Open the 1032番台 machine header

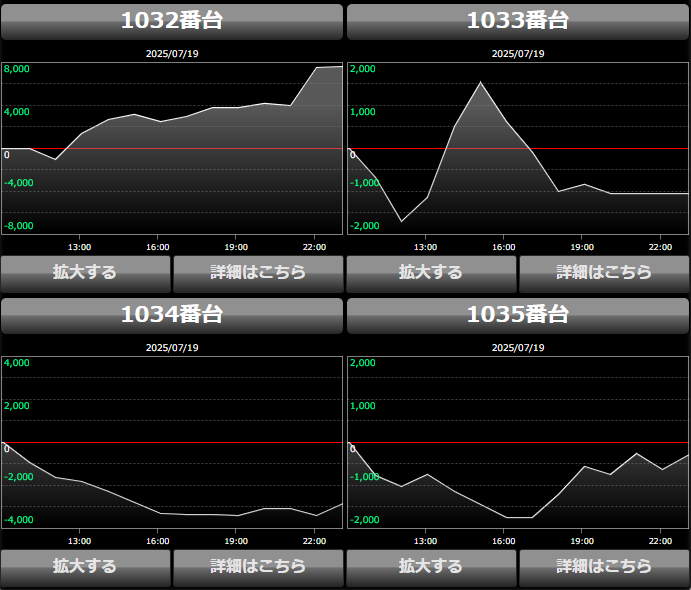(172, 22)
